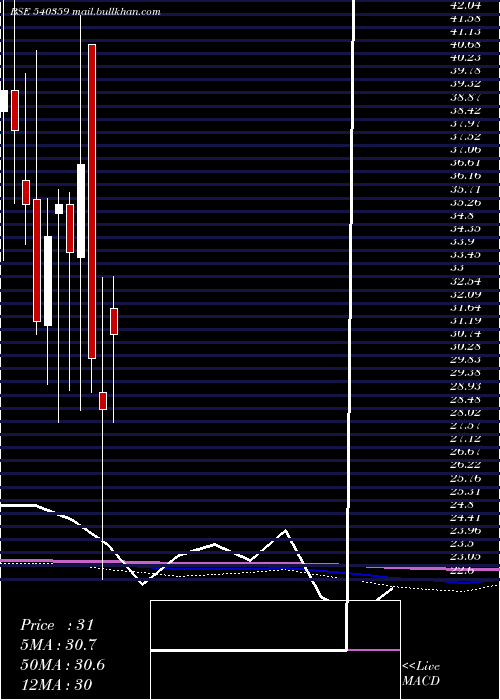Click the 28.48 price axis label

pyautogui.click(x=466, y=399)
